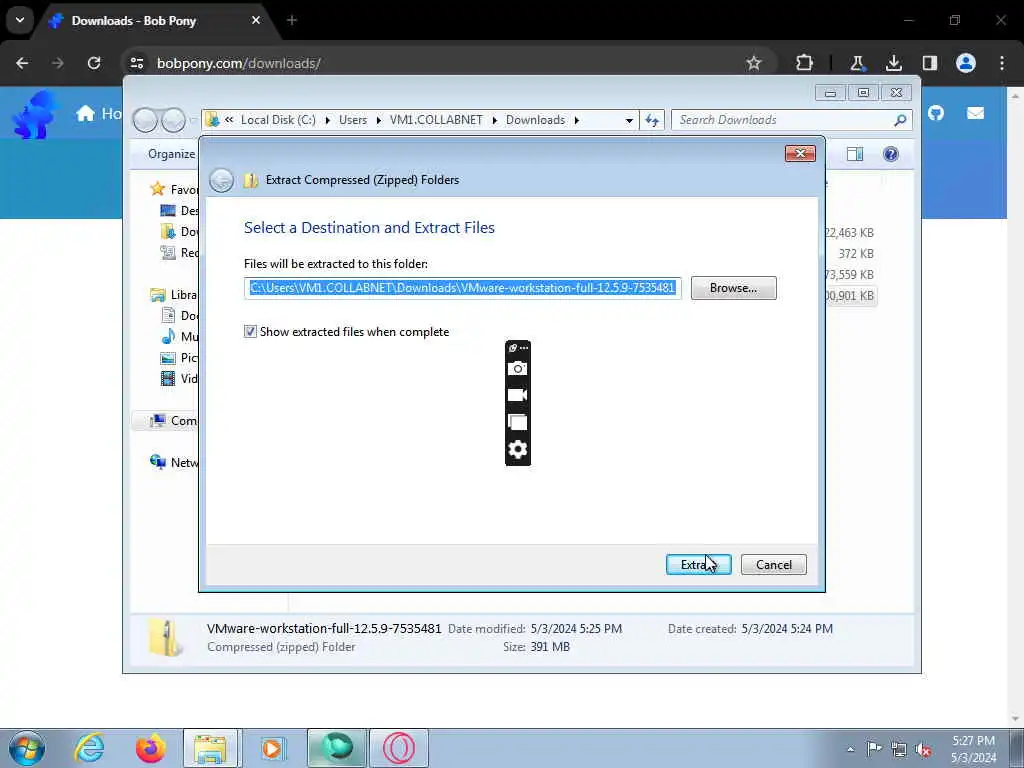The height and width of the screenshot is (768, 1024).
Task: Click the Extract button in the wizard
Action: click(698, 564)
